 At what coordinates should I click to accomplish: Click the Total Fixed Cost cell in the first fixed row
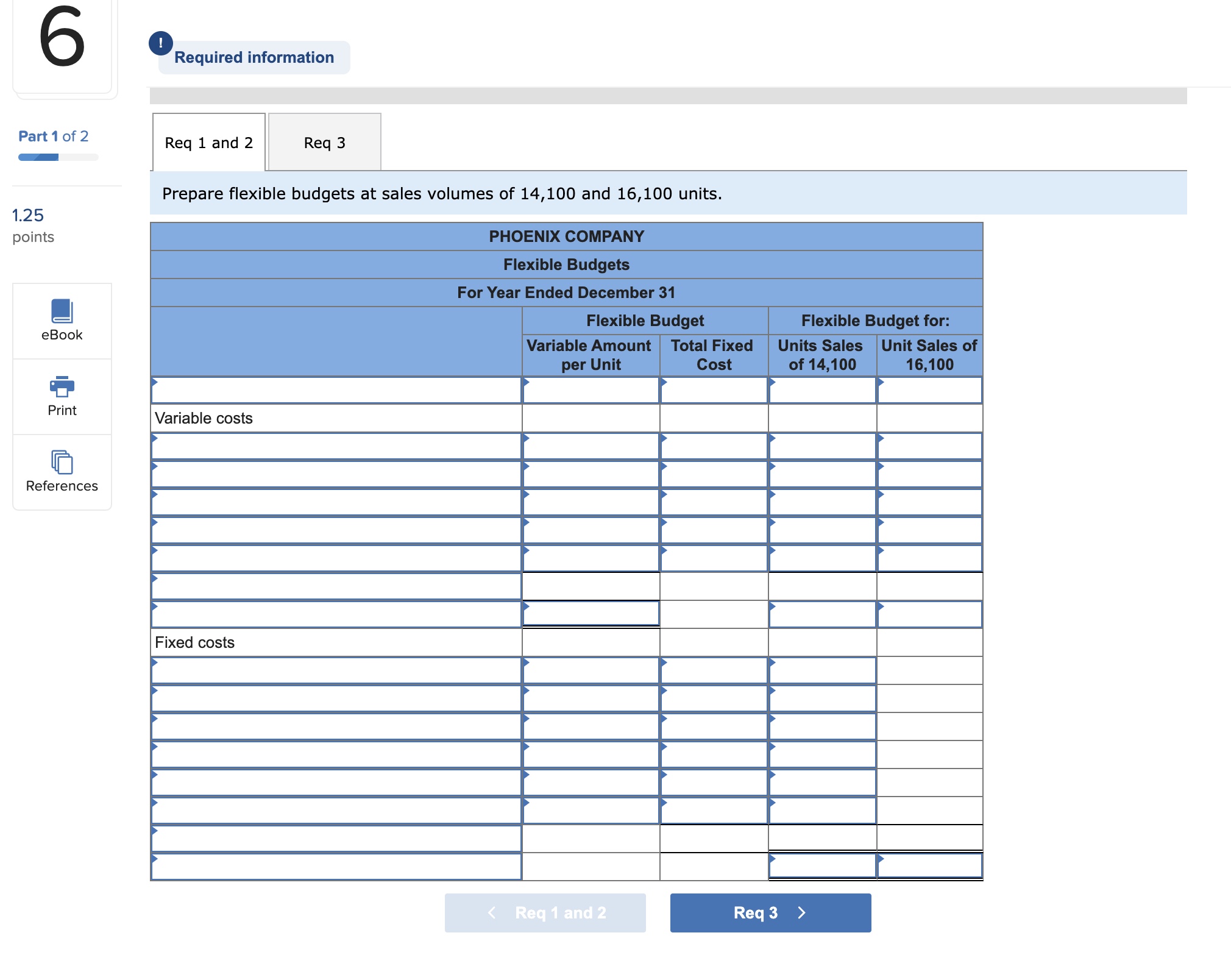(714, 670)
